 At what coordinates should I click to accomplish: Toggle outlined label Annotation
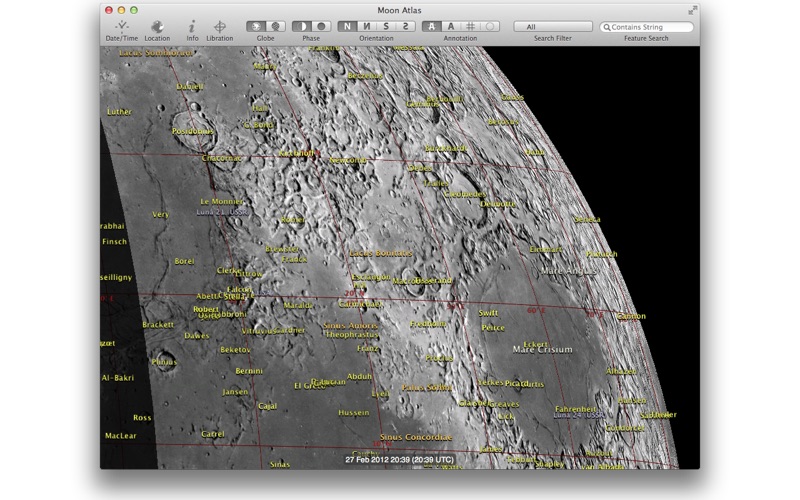click(x=432, y=26)
